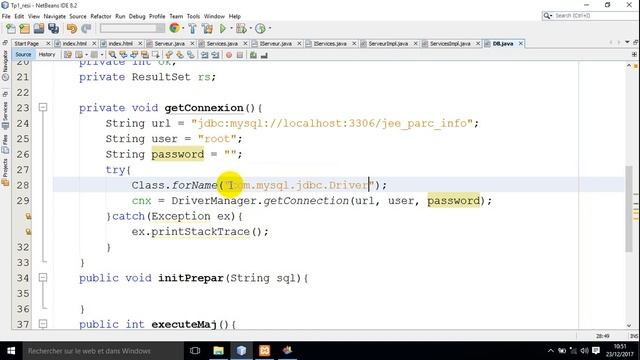
Task: Open the Windows Start menu
Action: [x=11, y=351]
